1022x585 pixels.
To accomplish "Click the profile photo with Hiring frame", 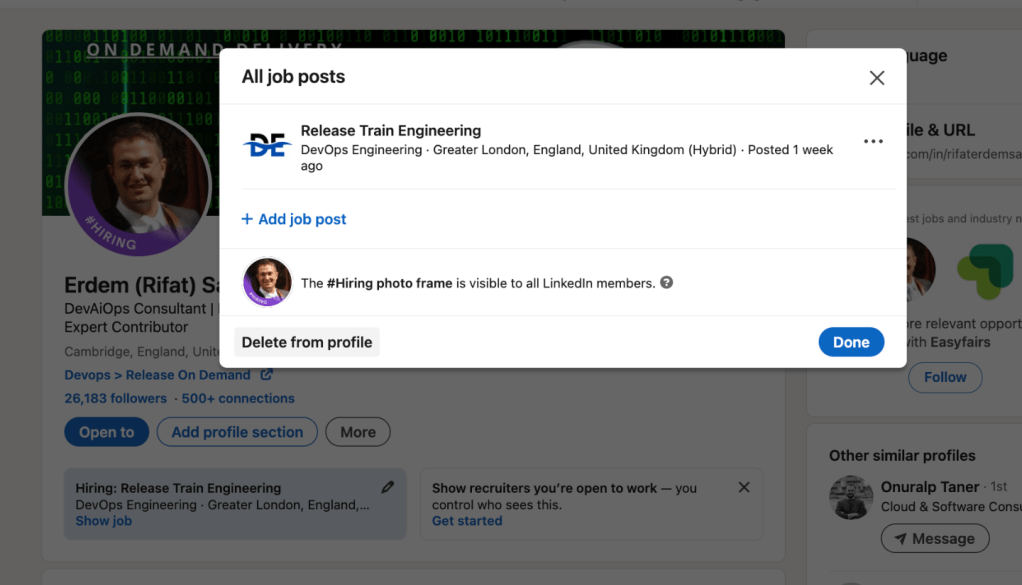I will (x=138, y=185).
